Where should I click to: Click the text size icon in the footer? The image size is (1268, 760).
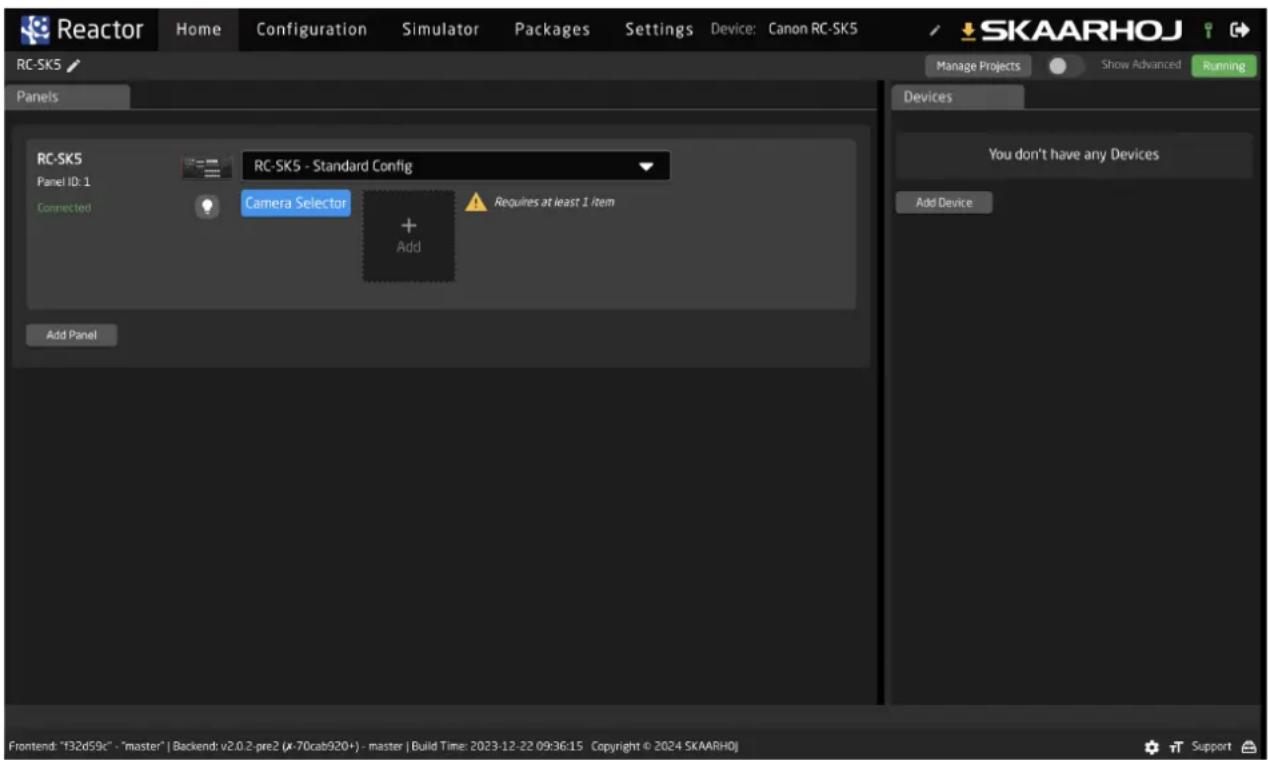[1176, 747]
